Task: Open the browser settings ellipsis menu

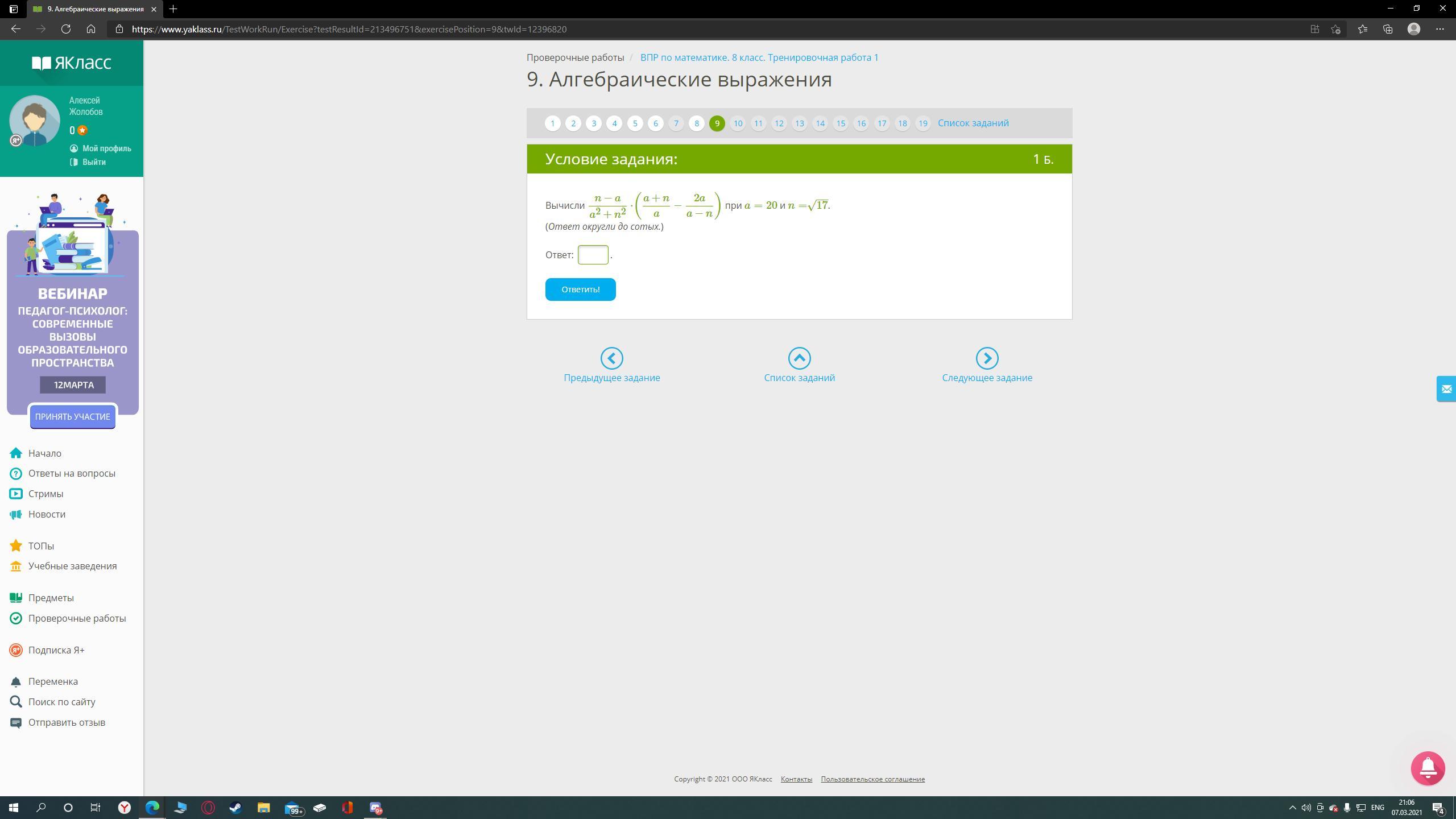Action: (x=1440, y=29)
